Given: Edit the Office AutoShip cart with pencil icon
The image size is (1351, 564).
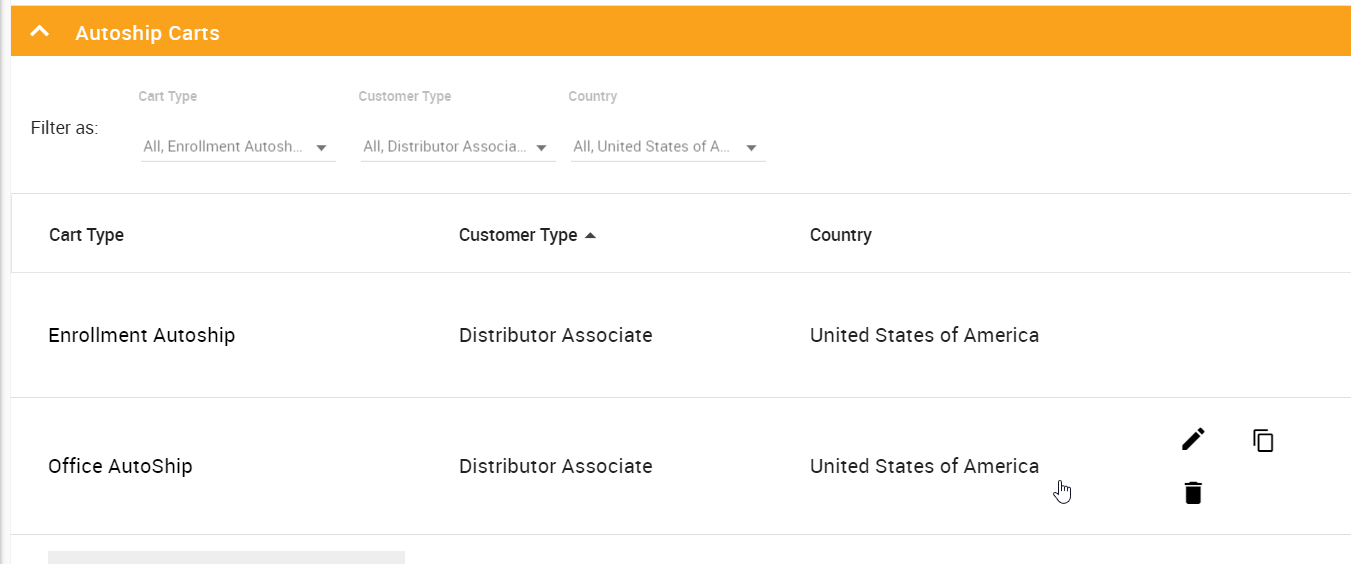Looking at the screenshot, I should 1193,439.
